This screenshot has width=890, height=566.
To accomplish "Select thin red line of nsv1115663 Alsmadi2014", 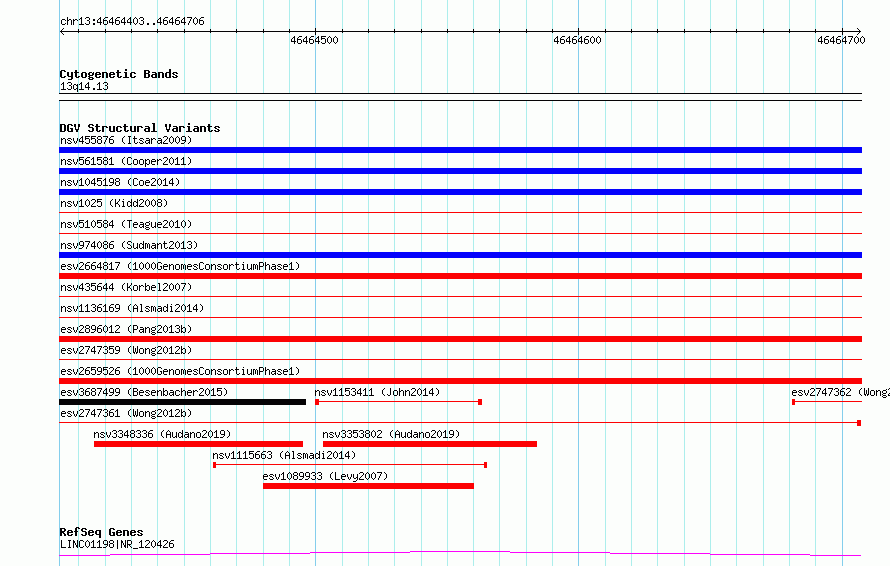I will (x=350, y=465).
